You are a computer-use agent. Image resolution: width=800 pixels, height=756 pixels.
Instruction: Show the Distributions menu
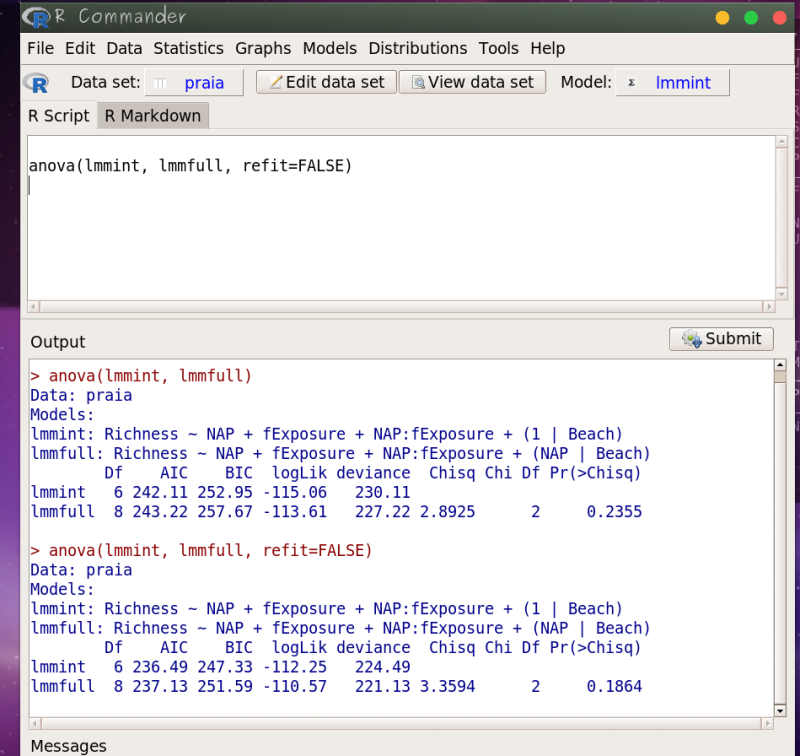click(x=417, y=48)
